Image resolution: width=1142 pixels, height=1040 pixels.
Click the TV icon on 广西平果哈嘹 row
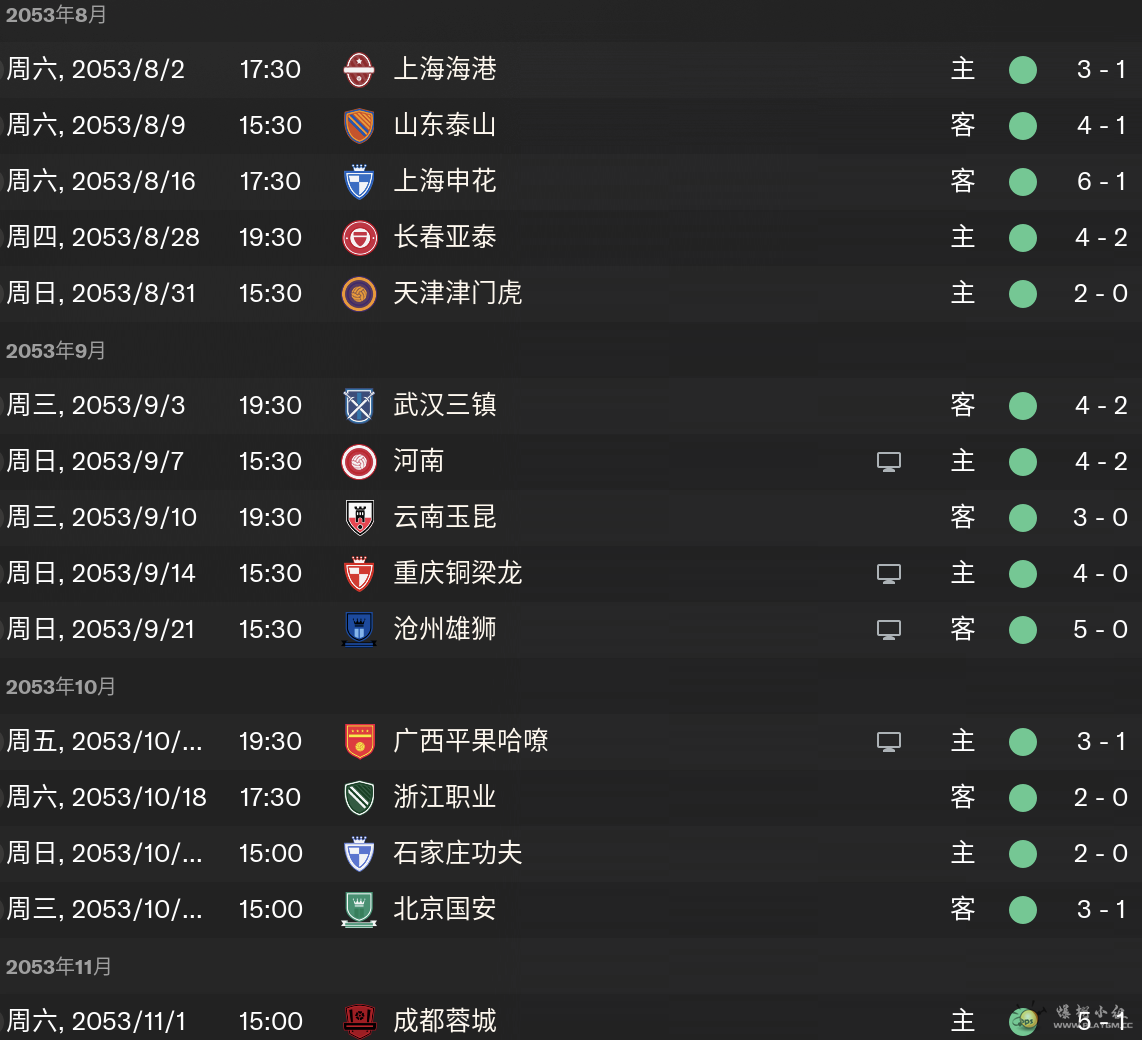889,742
